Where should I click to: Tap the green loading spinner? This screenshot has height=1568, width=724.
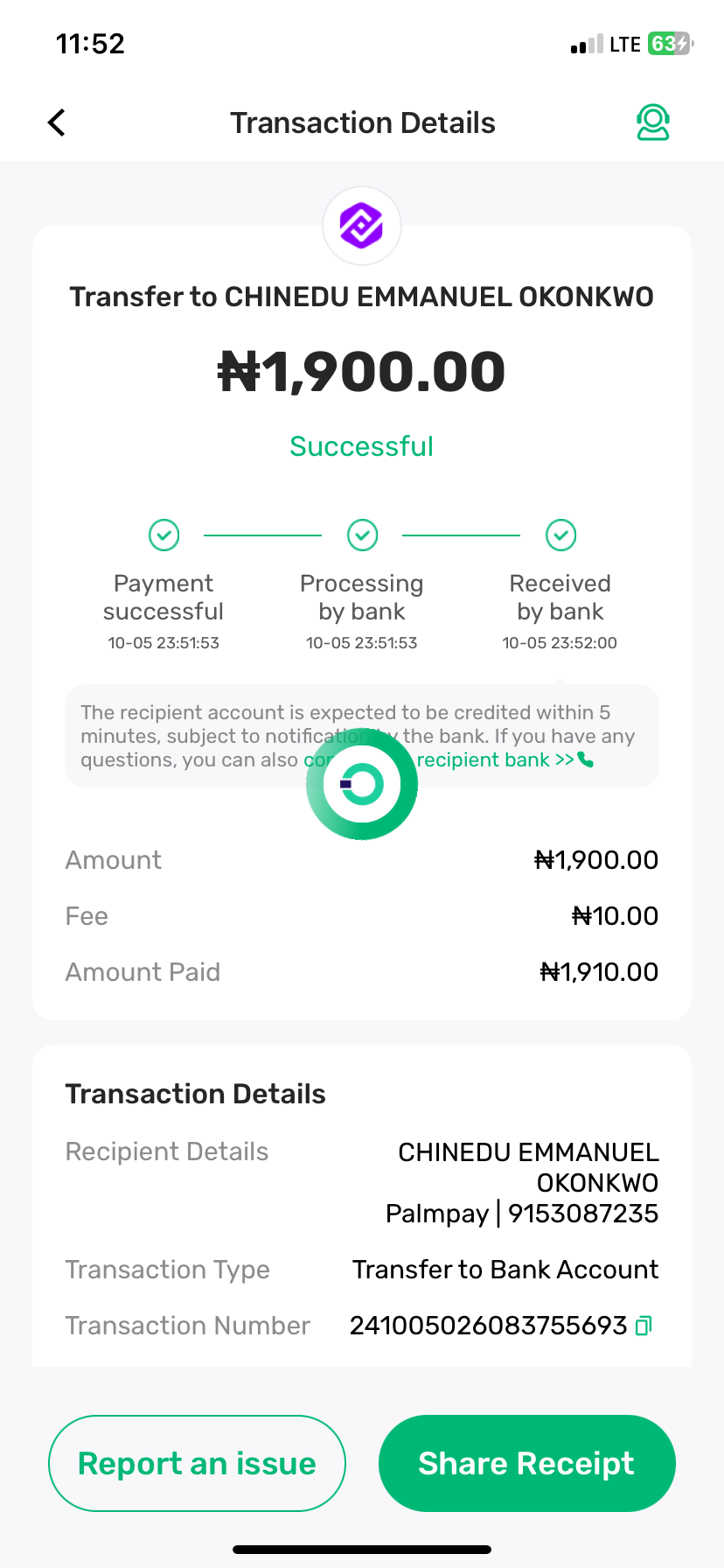362,784
